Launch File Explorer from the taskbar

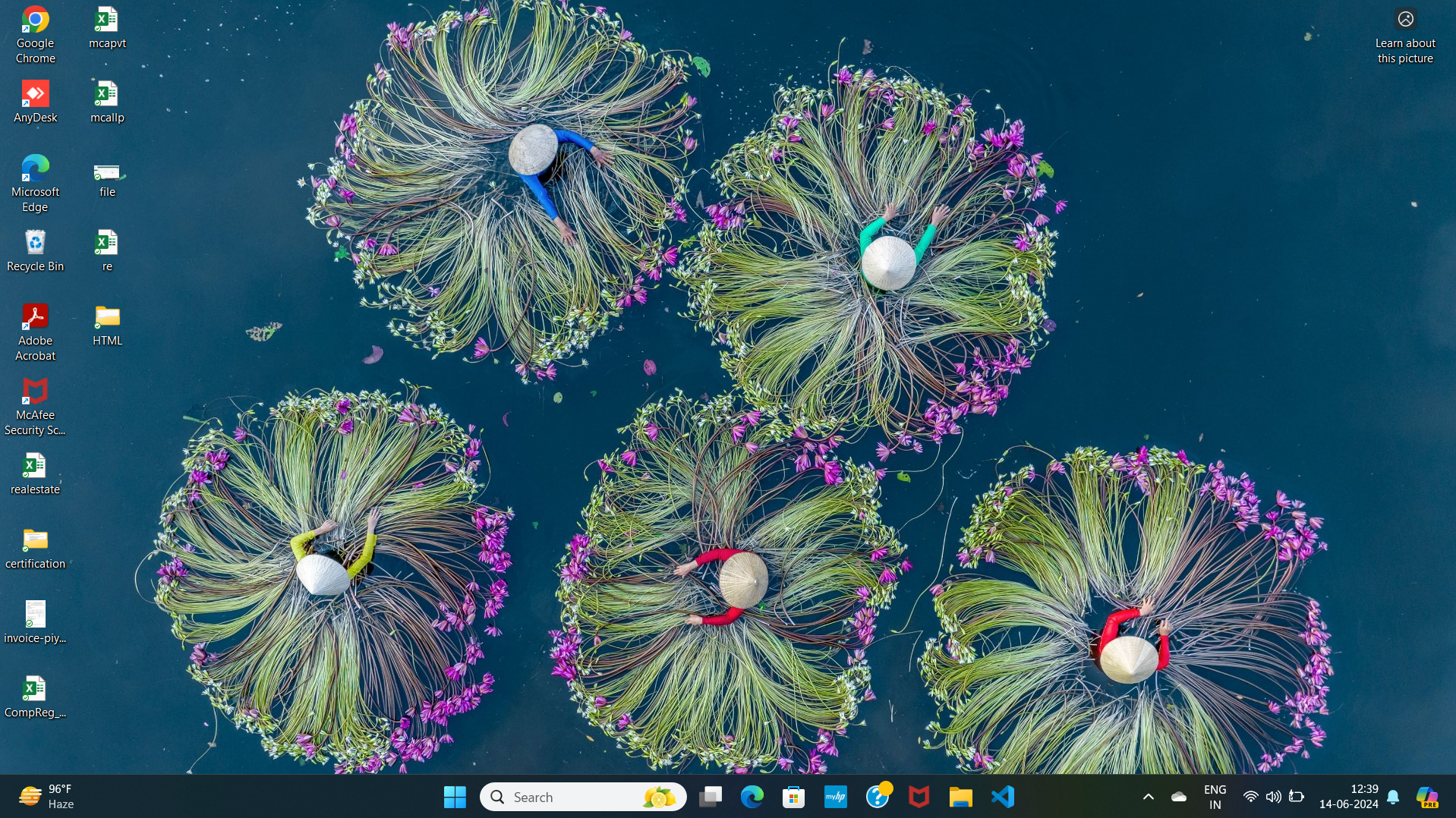[960, 797]
